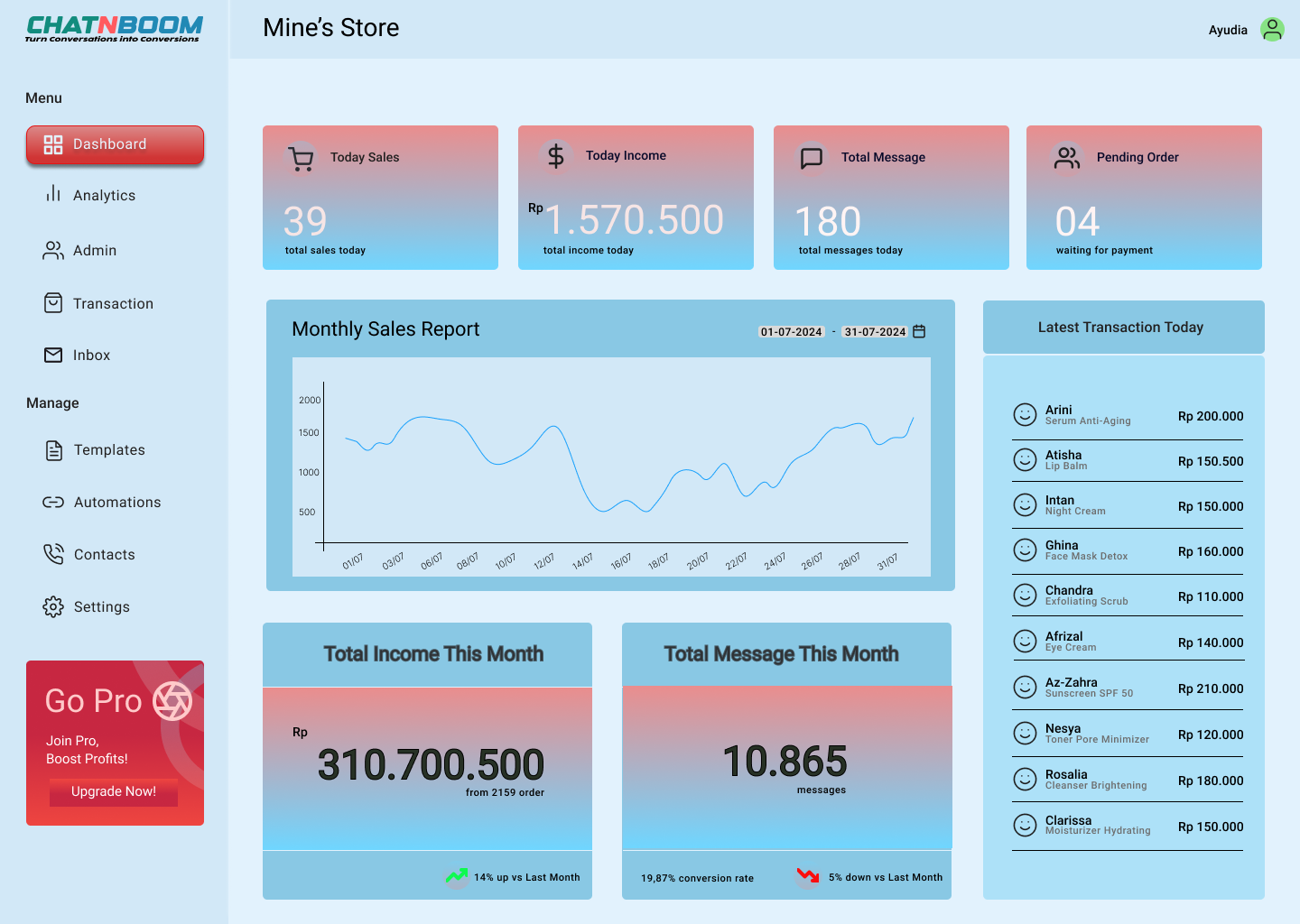Pick the start date 01-07-2024 field
1300x924 pixels.
(791, 332)
